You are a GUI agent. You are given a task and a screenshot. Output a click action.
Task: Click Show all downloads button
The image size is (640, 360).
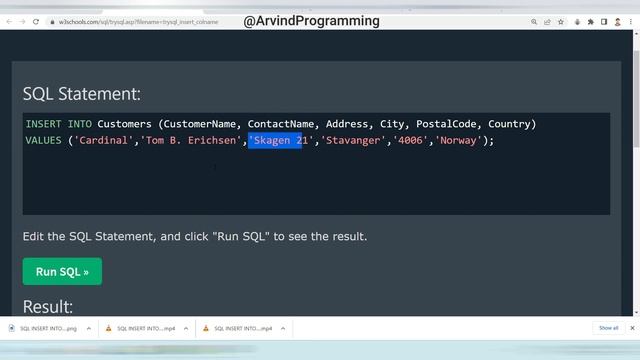609,328
